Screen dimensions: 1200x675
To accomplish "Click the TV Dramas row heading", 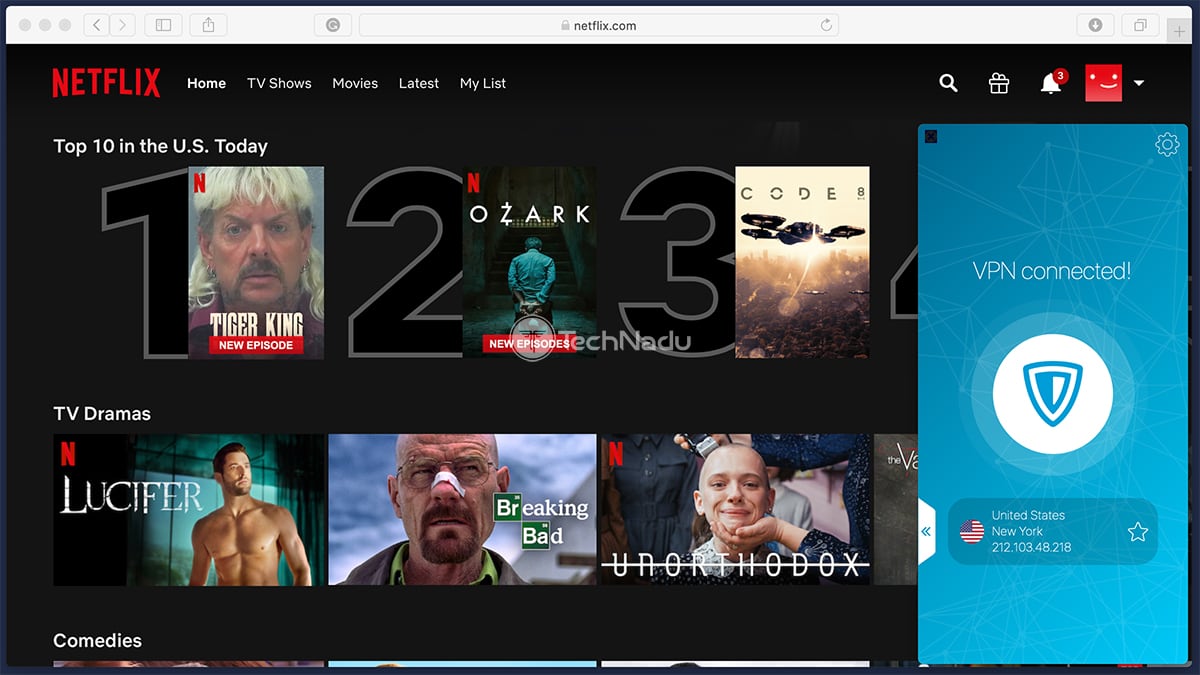I will tap(102, 414).
